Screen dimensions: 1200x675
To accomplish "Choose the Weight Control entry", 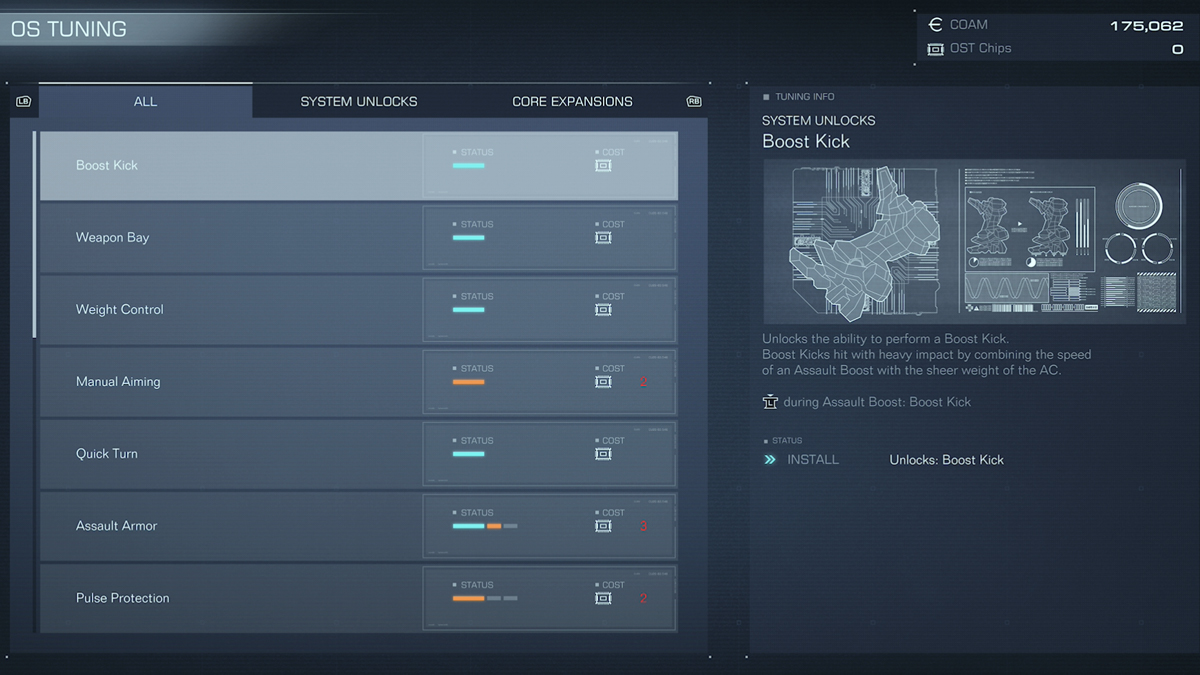I will (230, 310).
